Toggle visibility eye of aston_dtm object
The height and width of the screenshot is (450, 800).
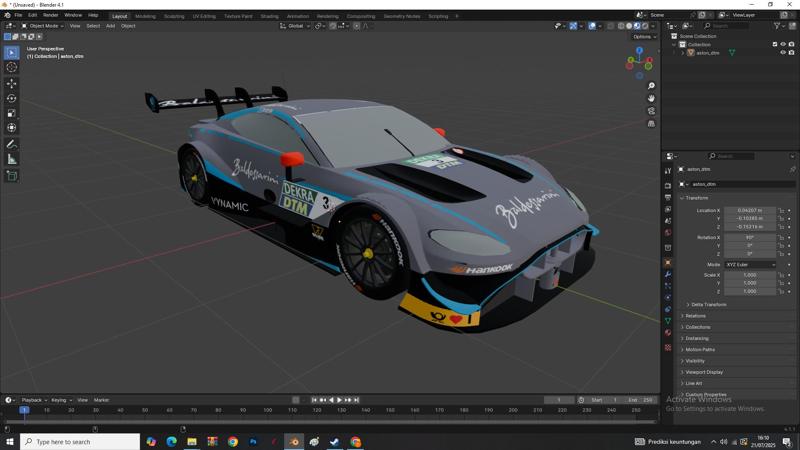tap(783, 53)
